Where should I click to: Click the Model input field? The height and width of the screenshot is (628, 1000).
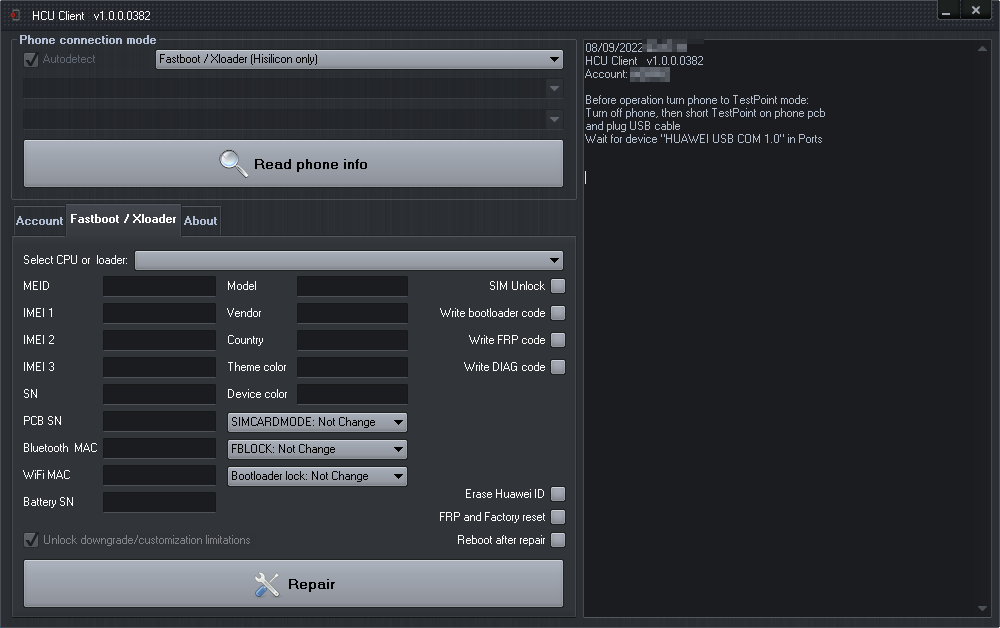[352, 286]
